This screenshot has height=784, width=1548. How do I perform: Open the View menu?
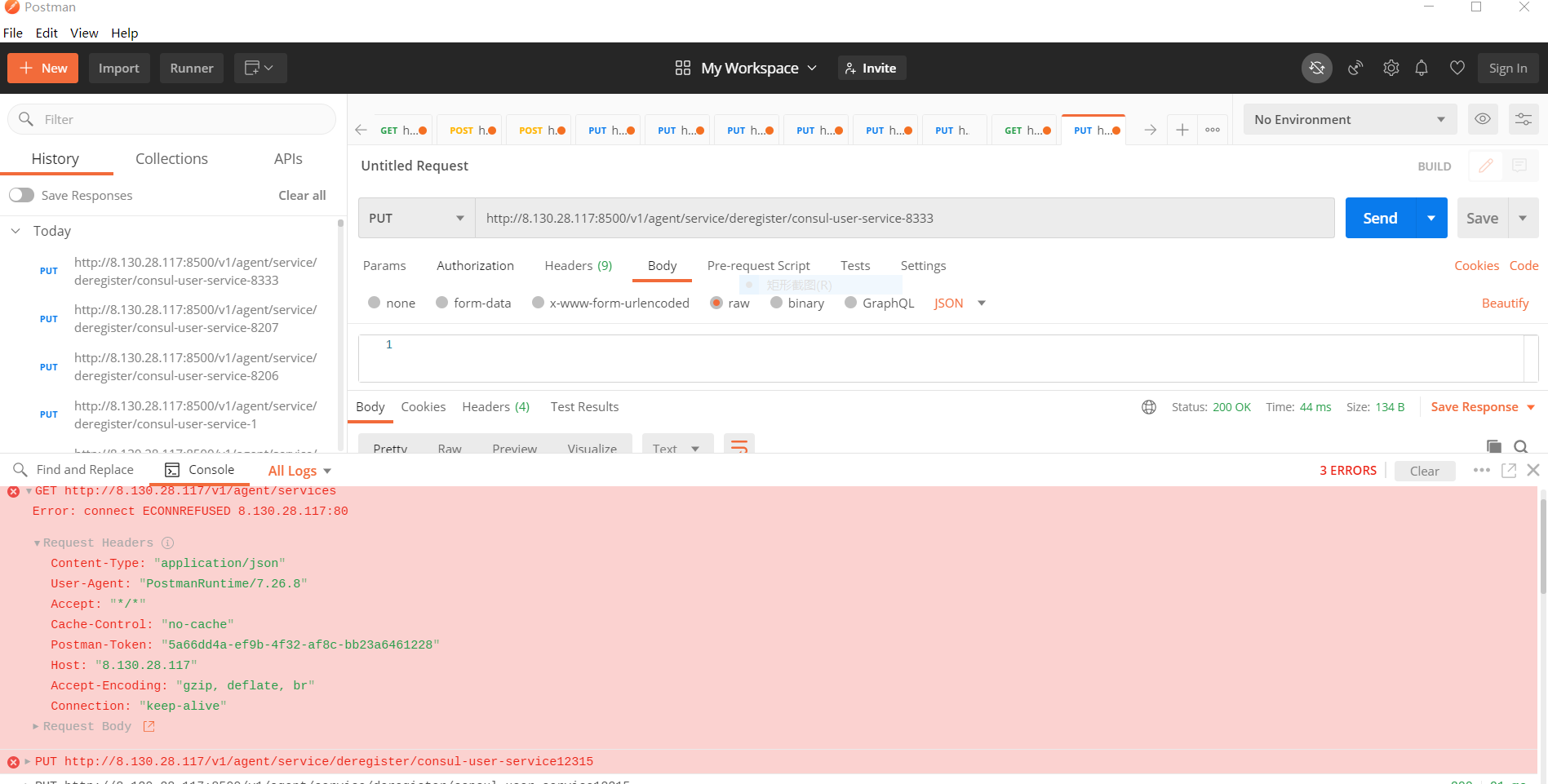tap(84, 33)
